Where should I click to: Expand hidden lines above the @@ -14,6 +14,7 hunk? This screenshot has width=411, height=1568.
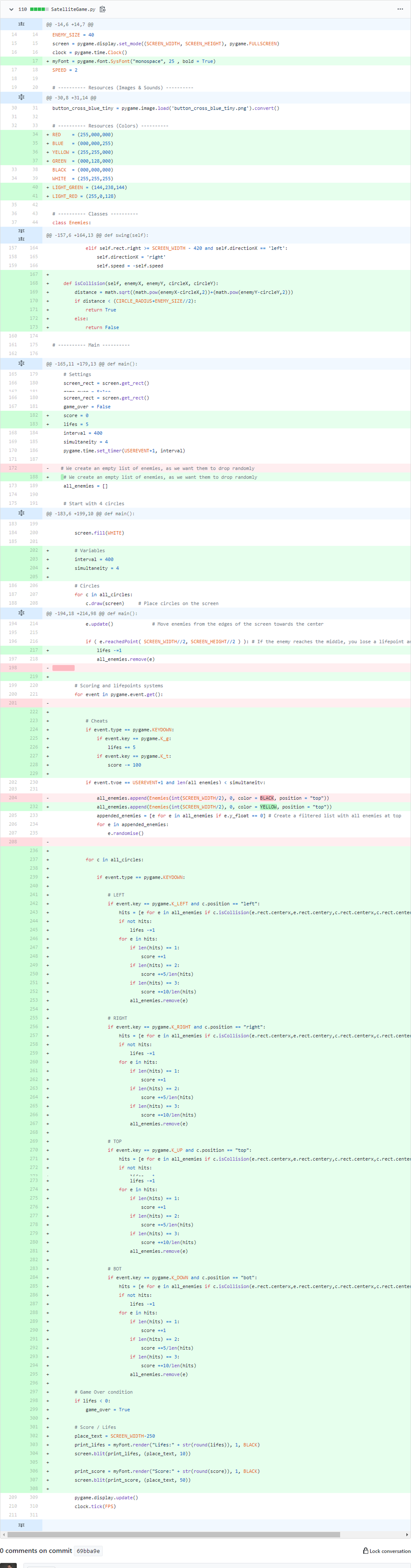coord(21,24)
